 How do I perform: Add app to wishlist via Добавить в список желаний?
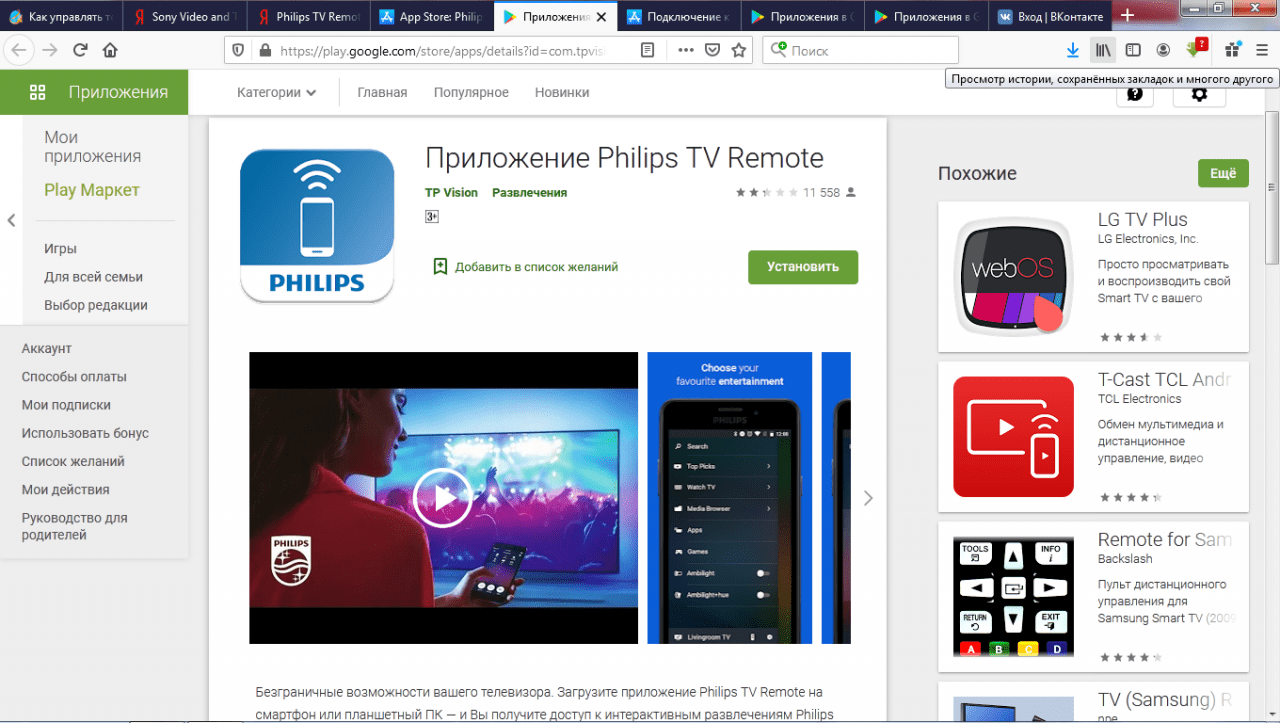tap(525, 267)
